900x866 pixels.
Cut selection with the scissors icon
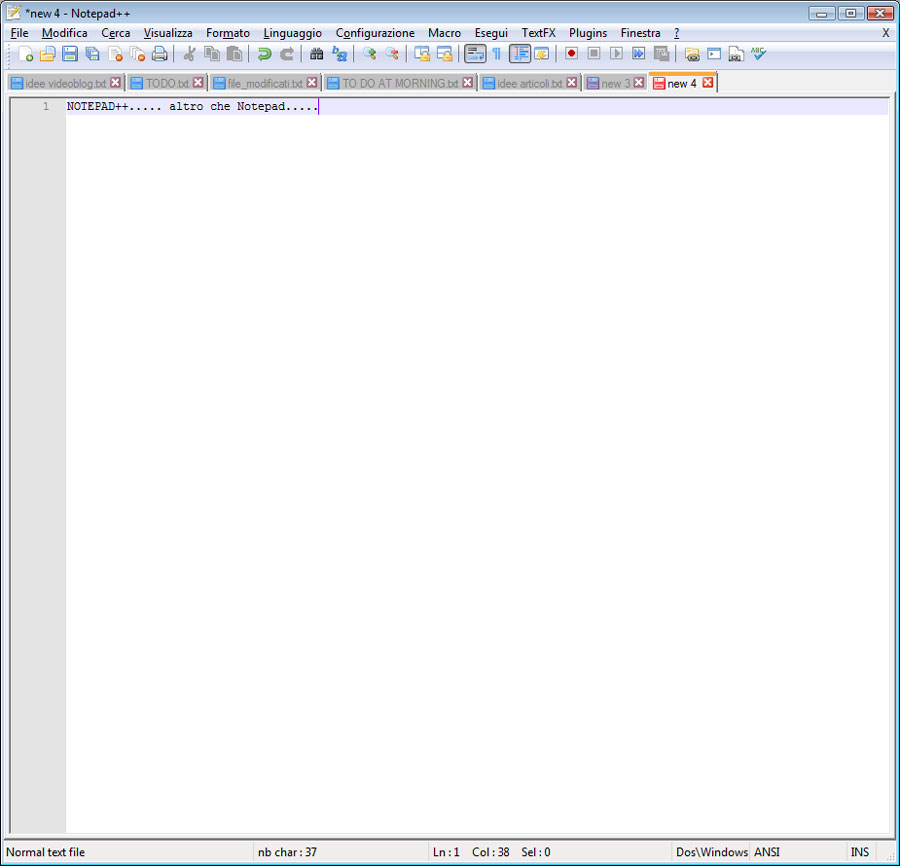189,54
